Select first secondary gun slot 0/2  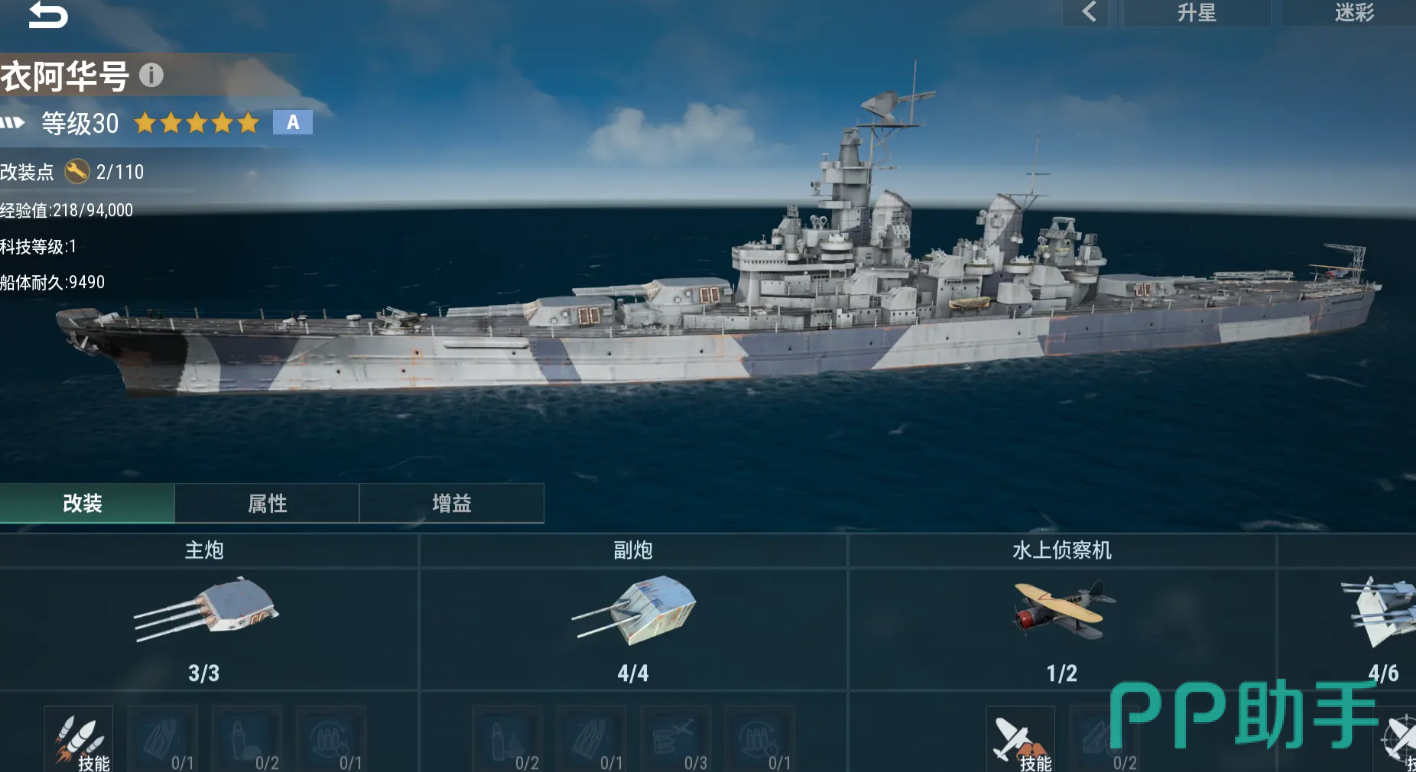coord(507,739)
